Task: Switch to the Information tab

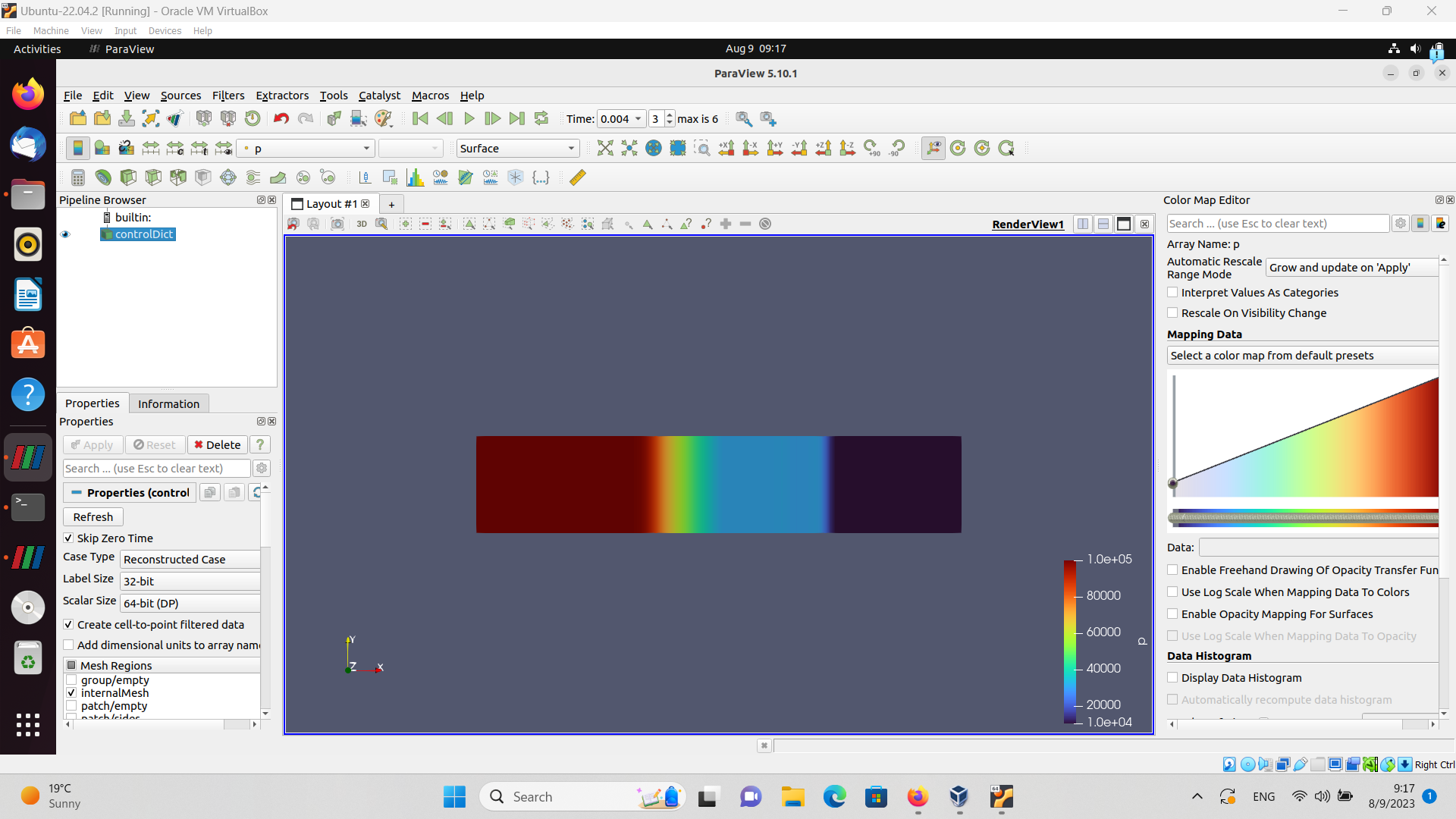Action: (x=168, y=404)
